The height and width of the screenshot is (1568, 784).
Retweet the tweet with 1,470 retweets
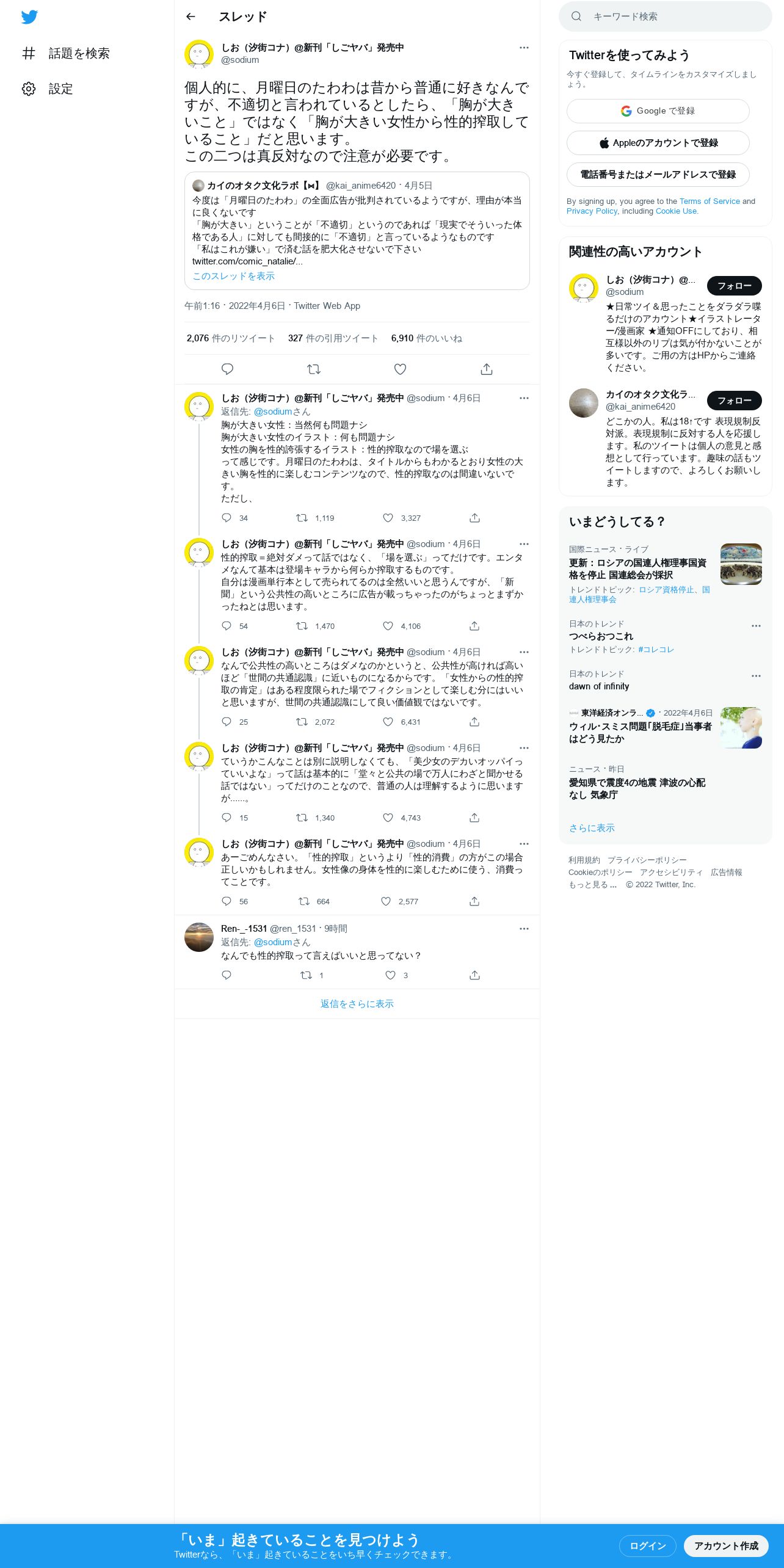pos(302,626)
